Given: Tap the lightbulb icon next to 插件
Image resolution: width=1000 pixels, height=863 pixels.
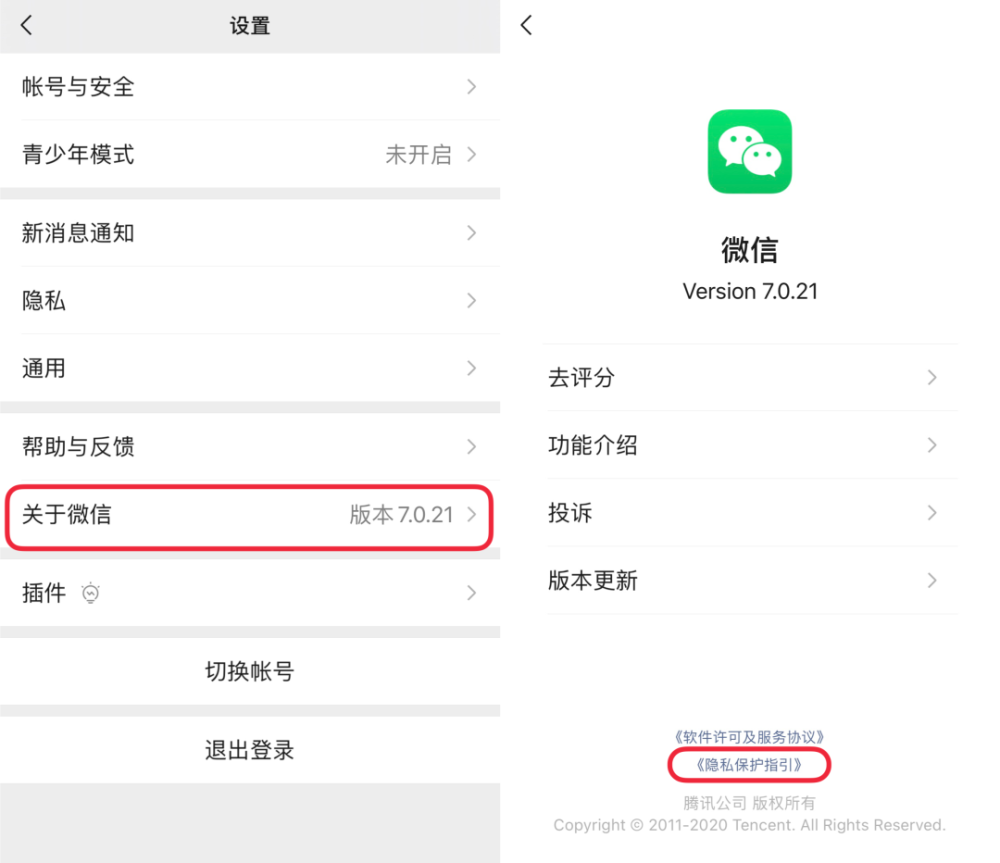Looking at the screenshot, I should [91, 593].
